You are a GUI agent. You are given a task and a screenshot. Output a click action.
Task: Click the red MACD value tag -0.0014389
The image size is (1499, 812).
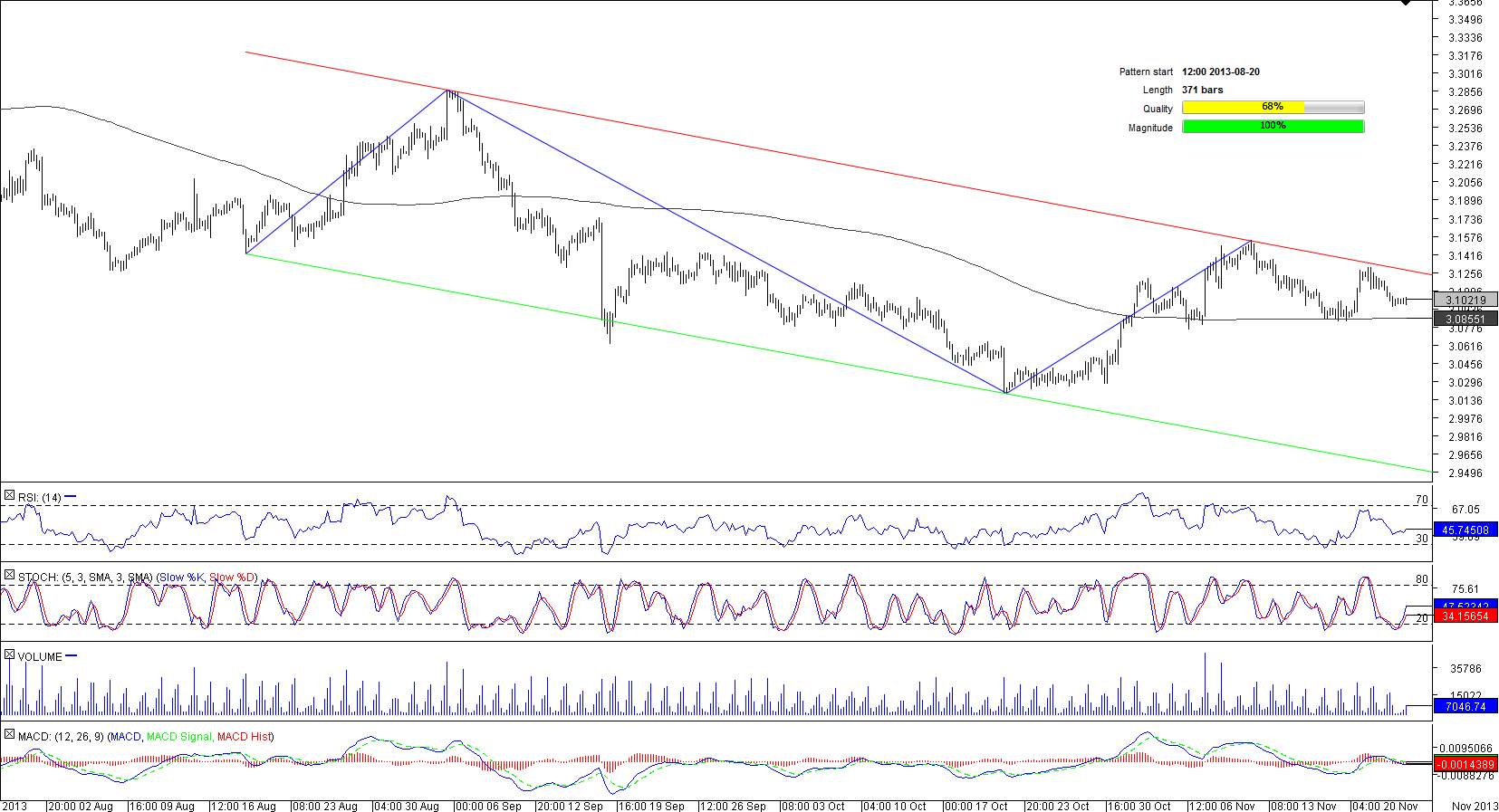[x=1465, y=765]
